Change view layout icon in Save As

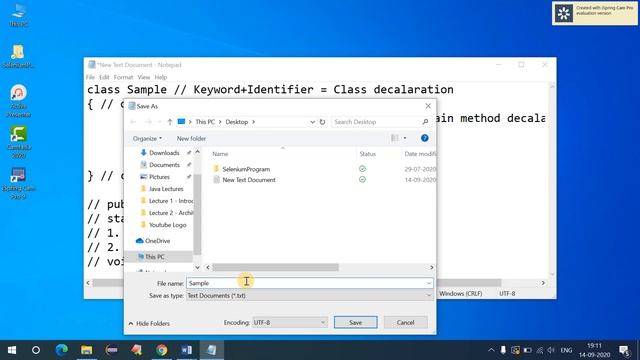395,138
